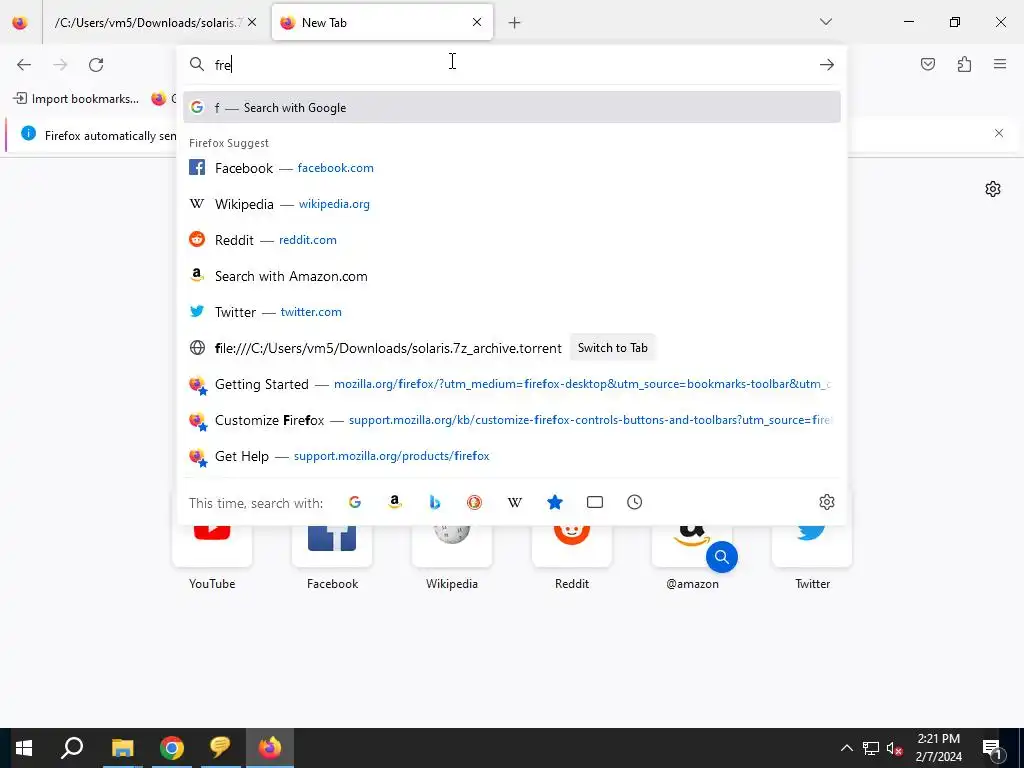Open the Get Help support suggestion
This screenshot has width=1024, height=768.
(512, 456)
